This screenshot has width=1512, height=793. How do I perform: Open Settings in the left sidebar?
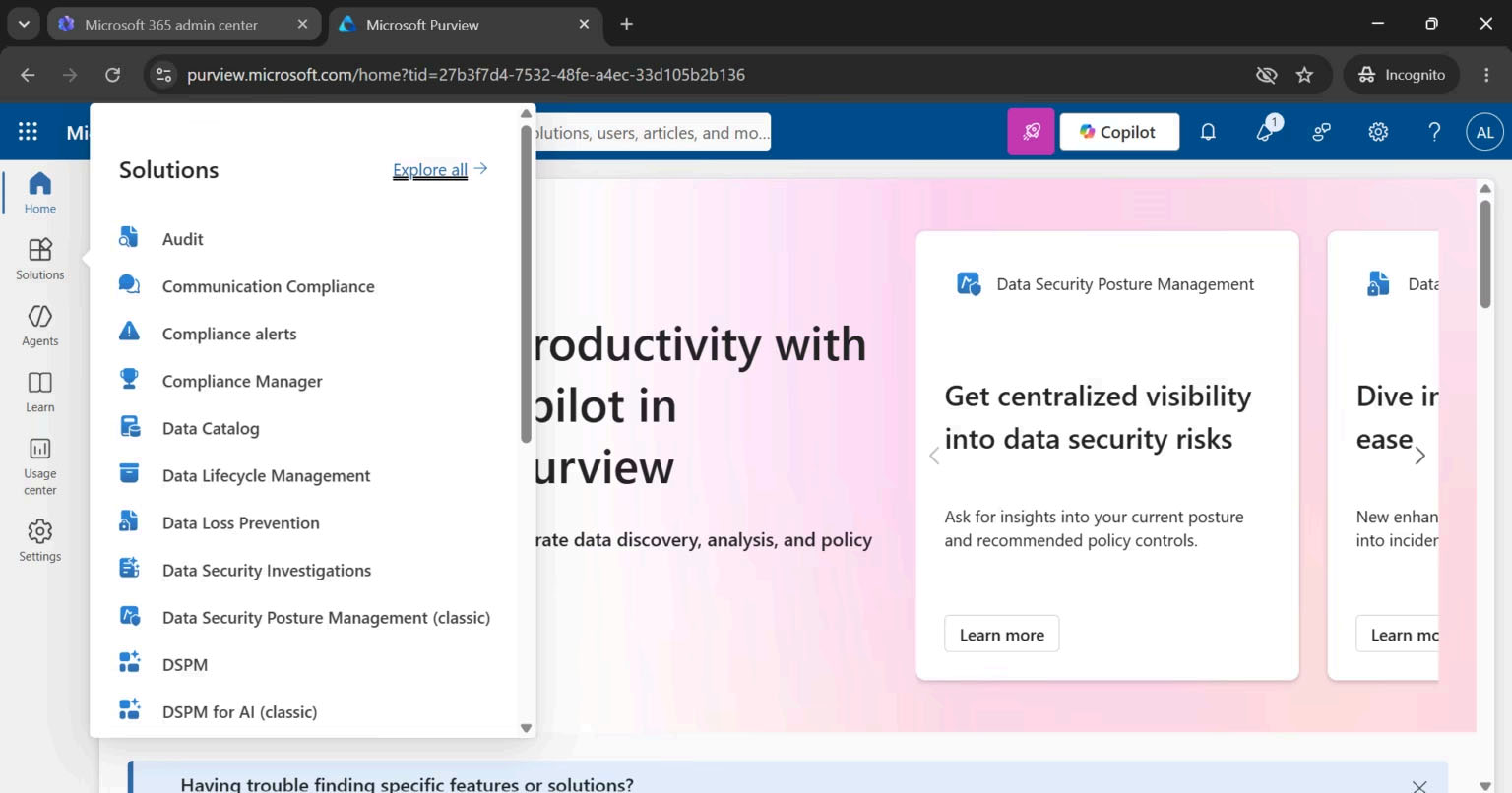[40, 540]
